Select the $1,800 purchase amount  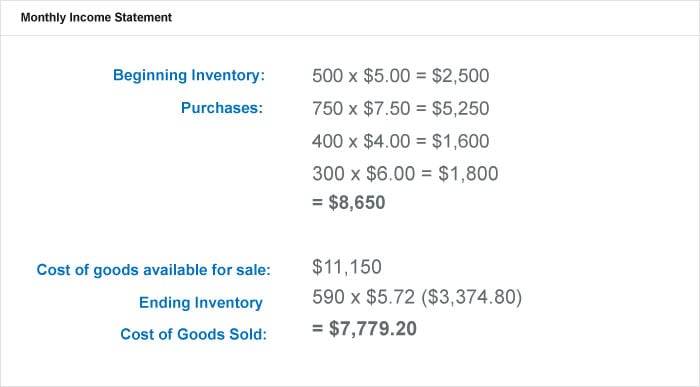468,174
